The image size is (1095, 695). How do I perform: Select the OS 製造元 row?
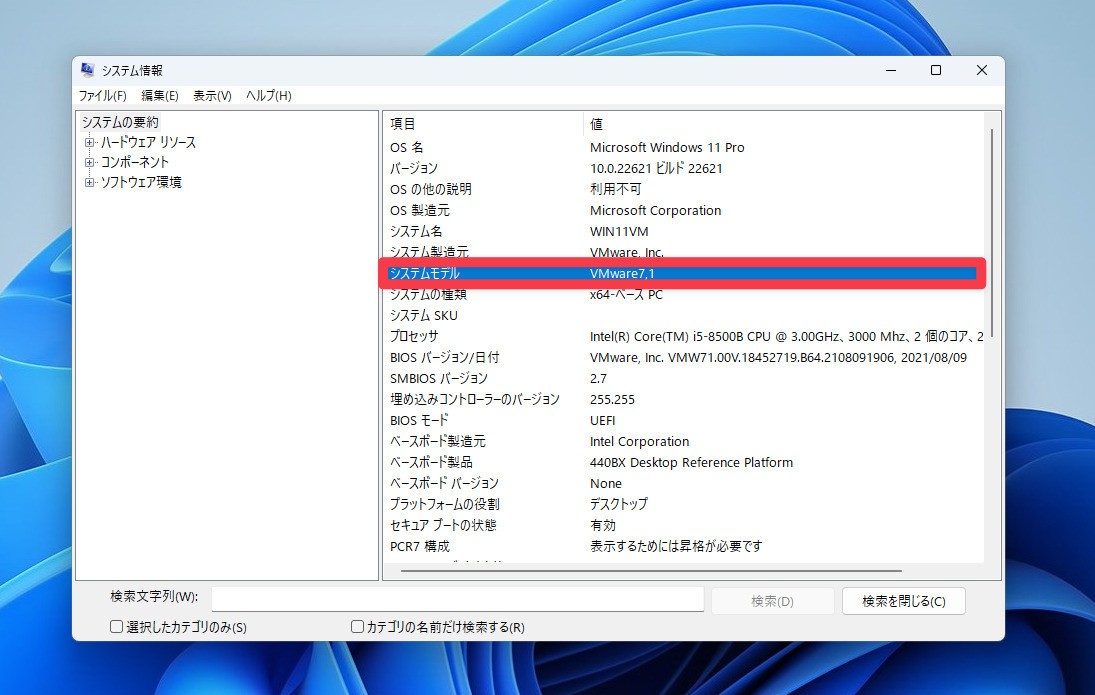pos(684,210)
